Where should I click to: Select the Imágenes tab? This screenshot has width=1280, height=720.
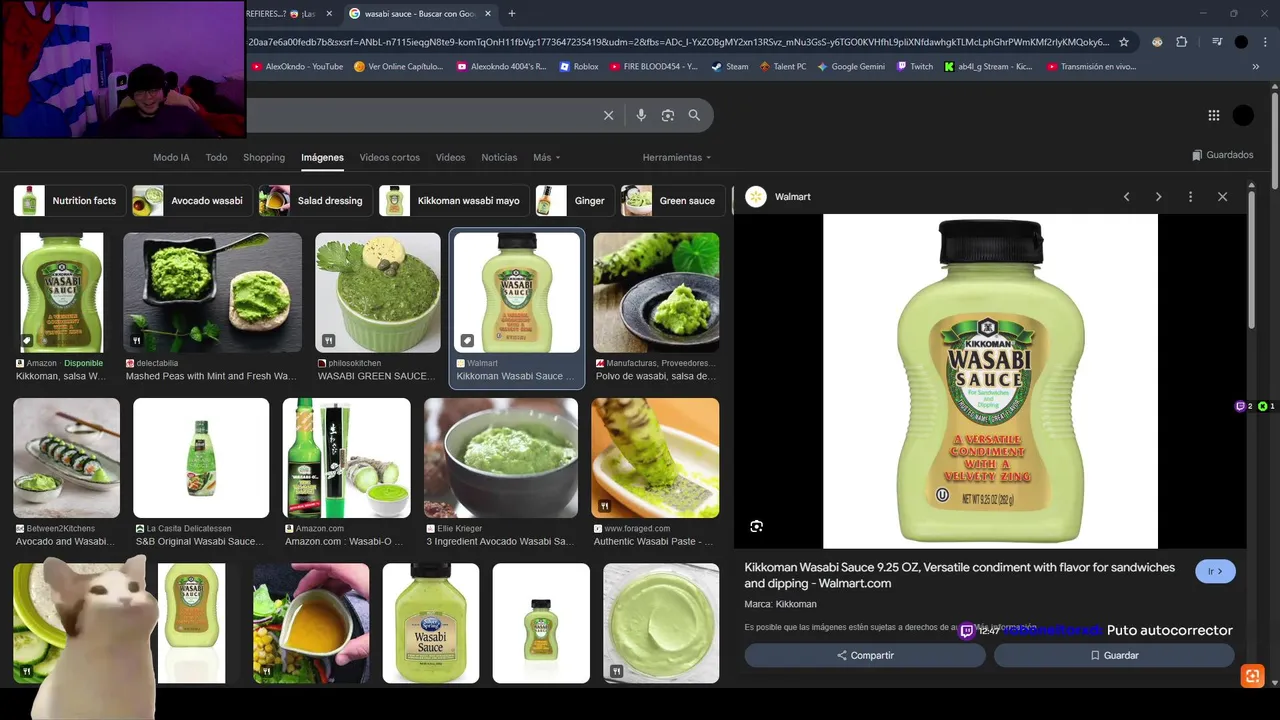[322, 157]
